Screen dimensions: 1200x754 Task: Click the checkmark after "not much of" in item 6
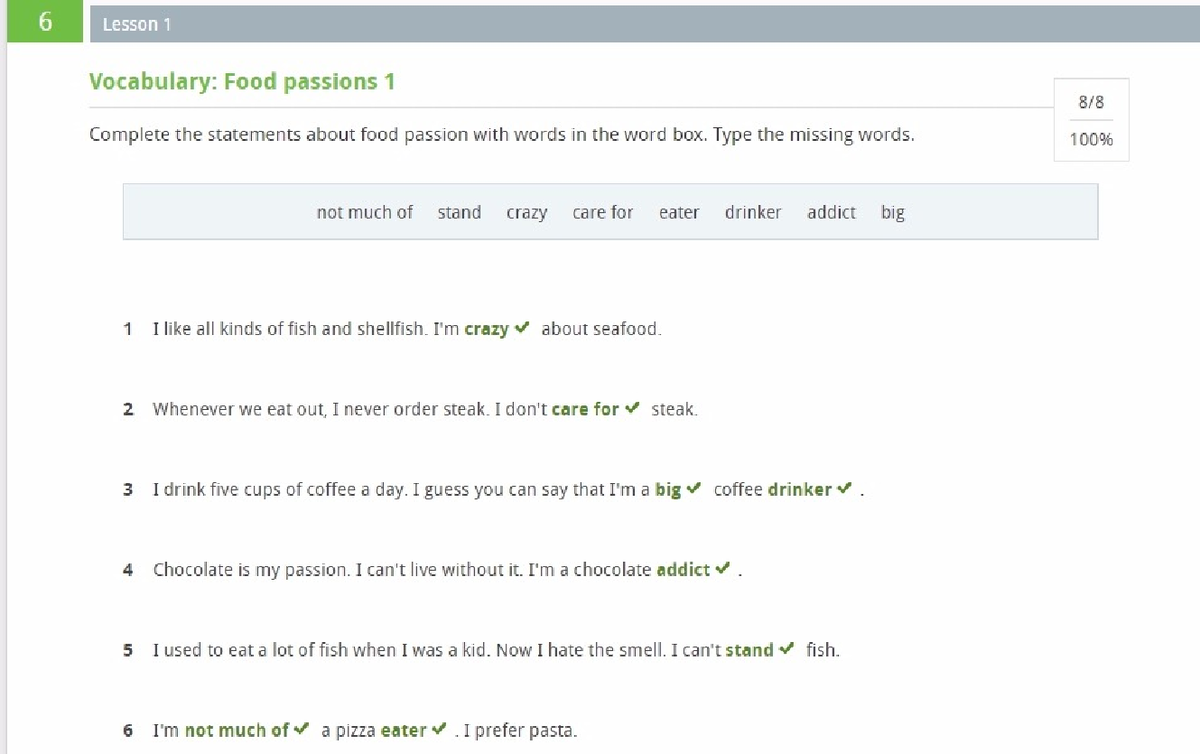(x=299, y=729)
